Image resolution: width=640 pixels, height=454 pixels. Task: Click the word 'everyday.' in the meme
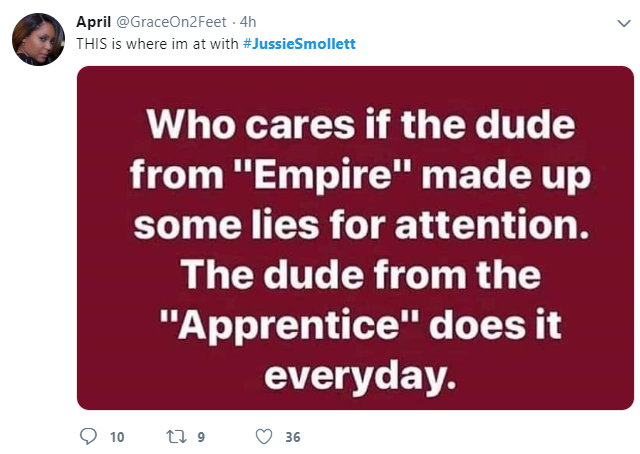[360, 376]
